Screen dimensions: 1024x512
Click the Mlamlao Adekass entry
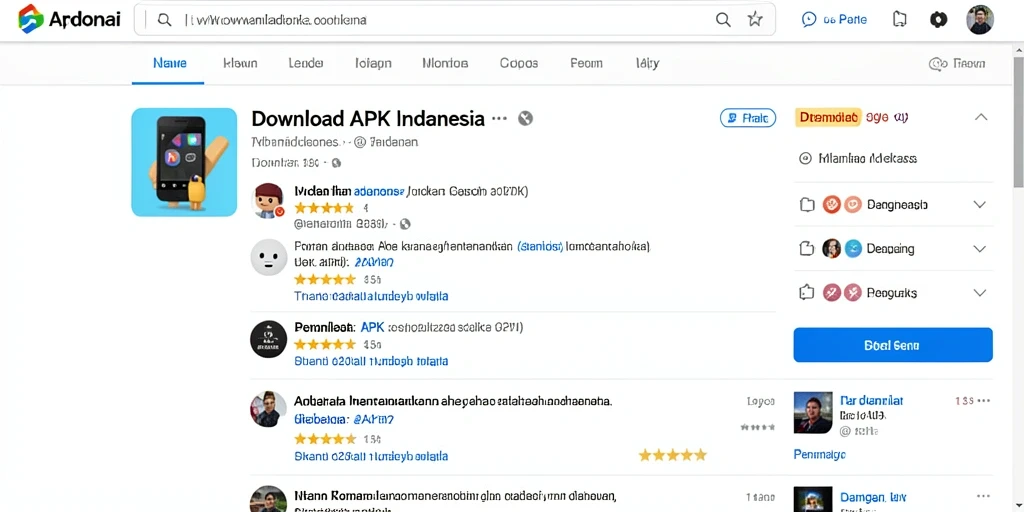[867, 158]
